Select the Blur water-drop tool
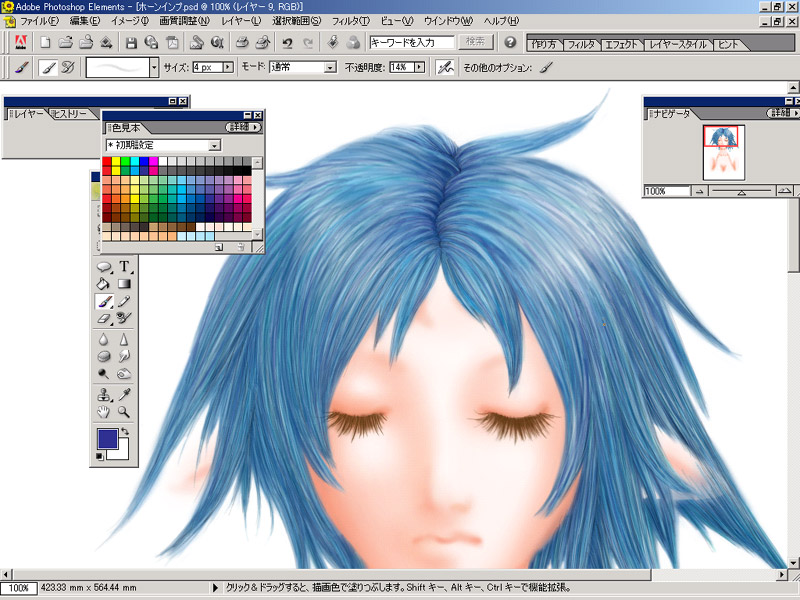The width and height of the screenshot is (800, 600). 104,339
